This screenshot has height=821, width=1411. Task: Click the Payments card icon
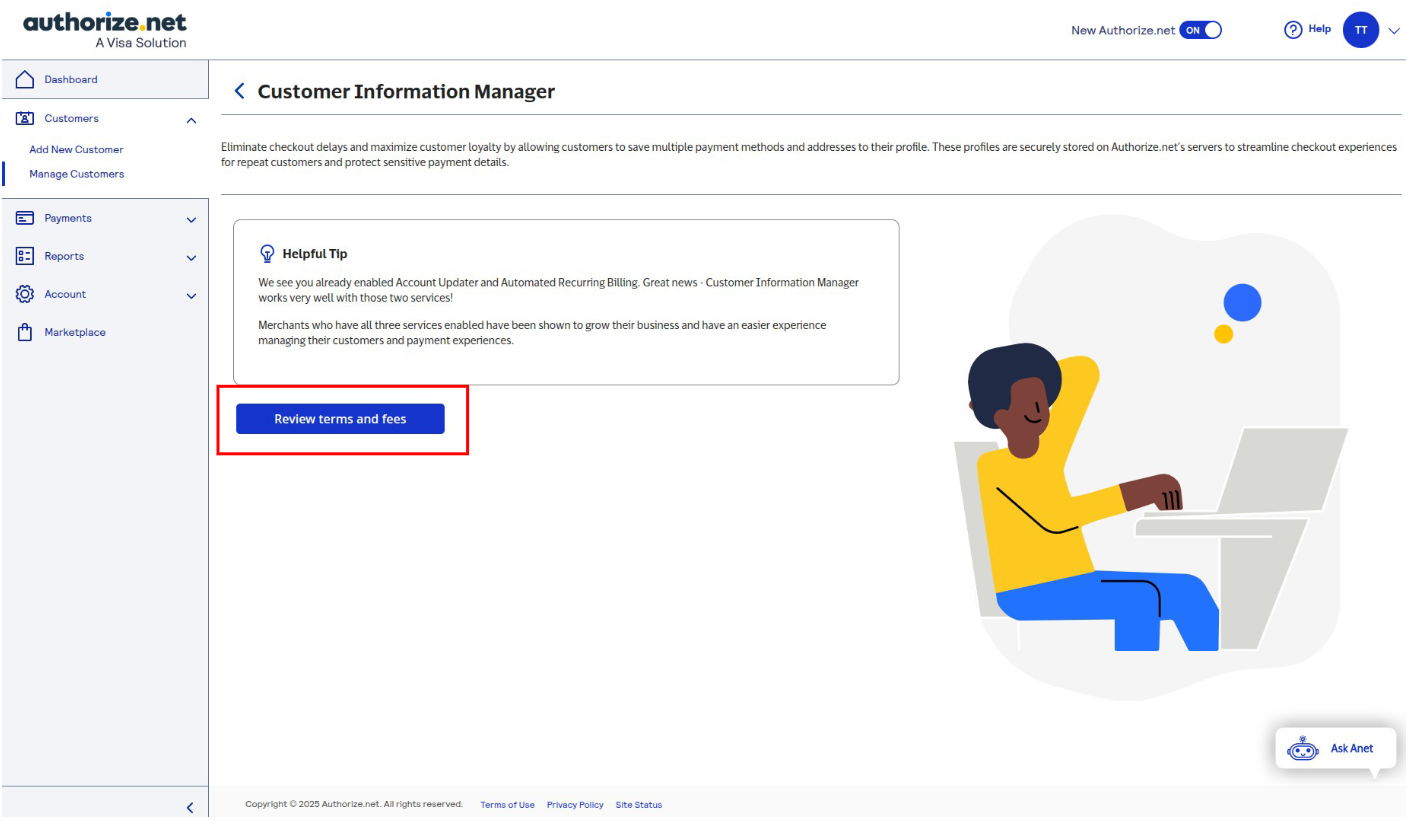(26, 218)
